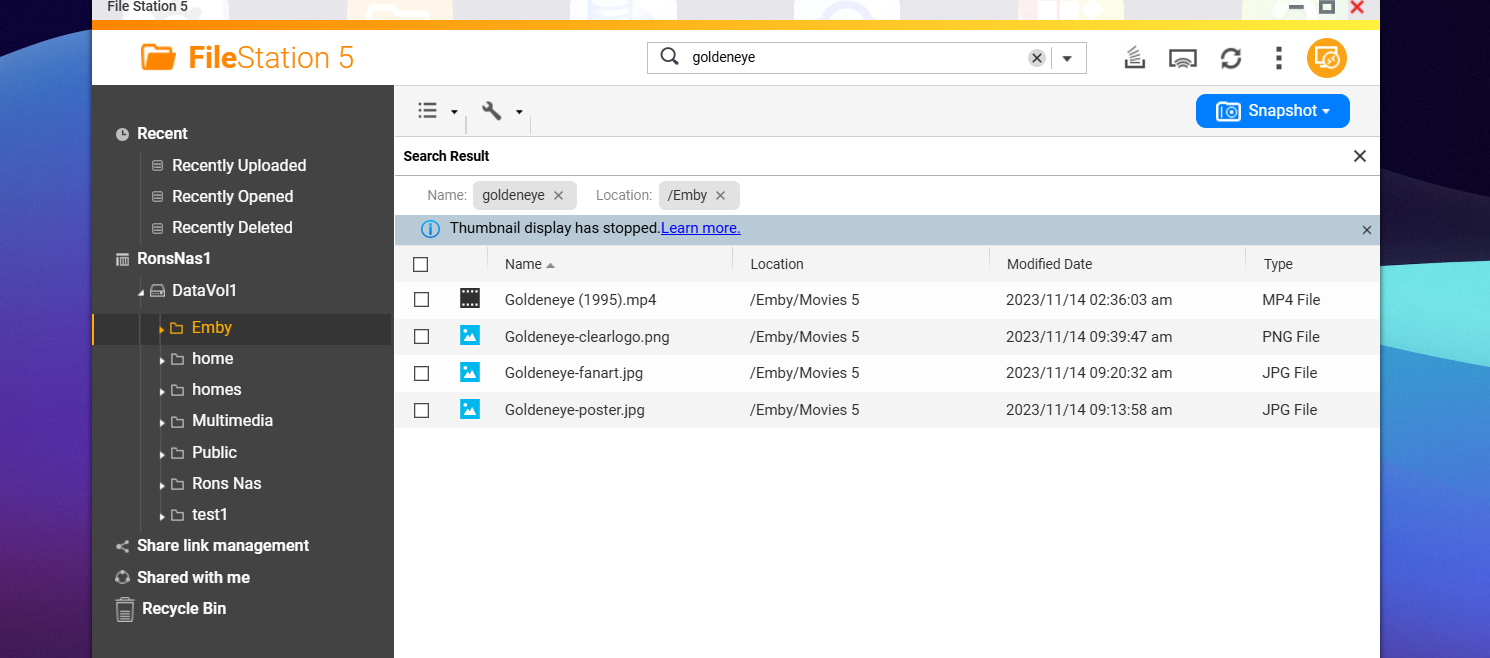Viewport: 1490px width, 658px height.
Task: Open the Recycle Bin
Action: coord(183,608)
